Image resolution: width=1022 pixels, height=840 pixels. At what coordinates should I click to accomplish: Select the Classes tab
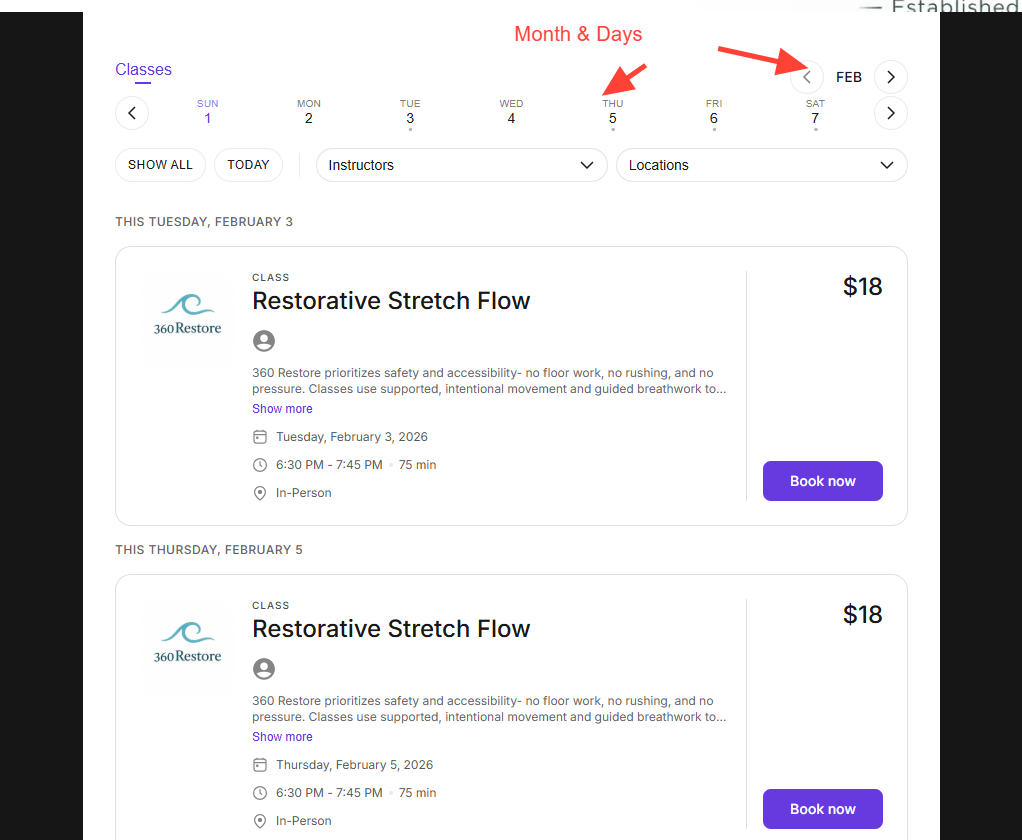143,70
